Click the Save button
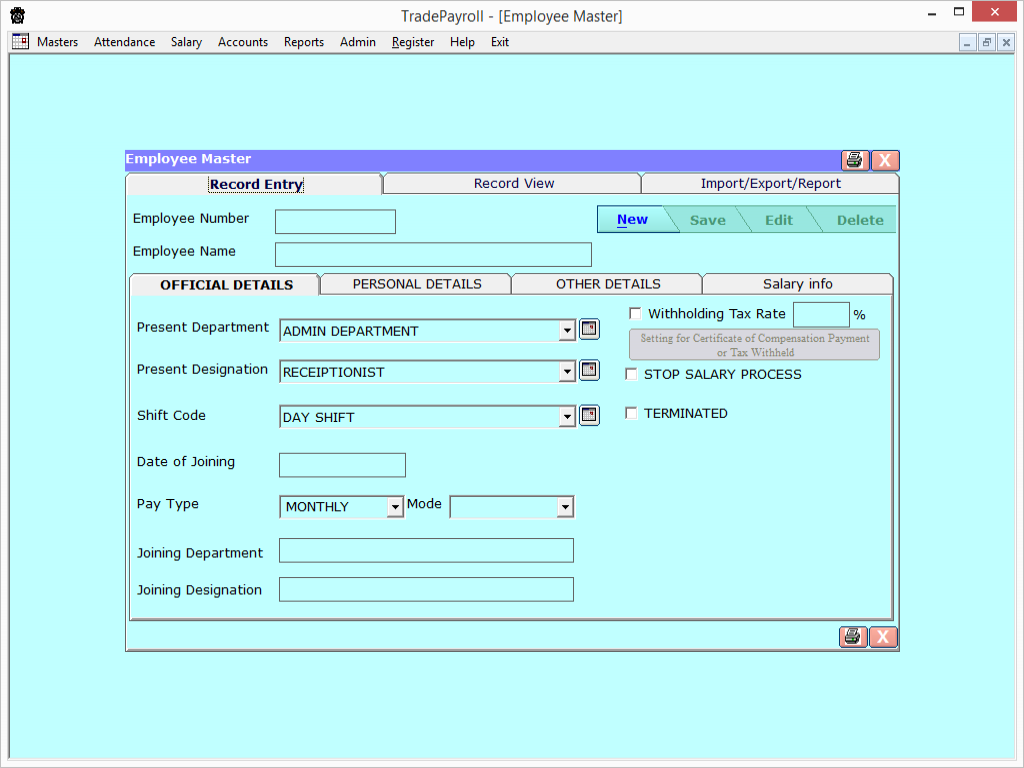This screenshot has width=1024, height=768. pos(708,220)
